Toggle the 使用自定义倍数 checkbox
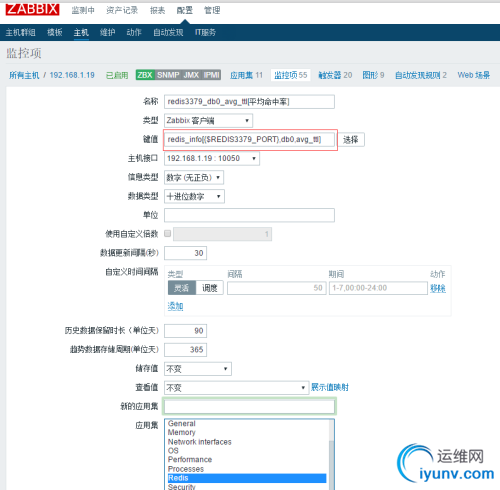Viewport: 500px width, 490px height. click(x=168, y=233)
